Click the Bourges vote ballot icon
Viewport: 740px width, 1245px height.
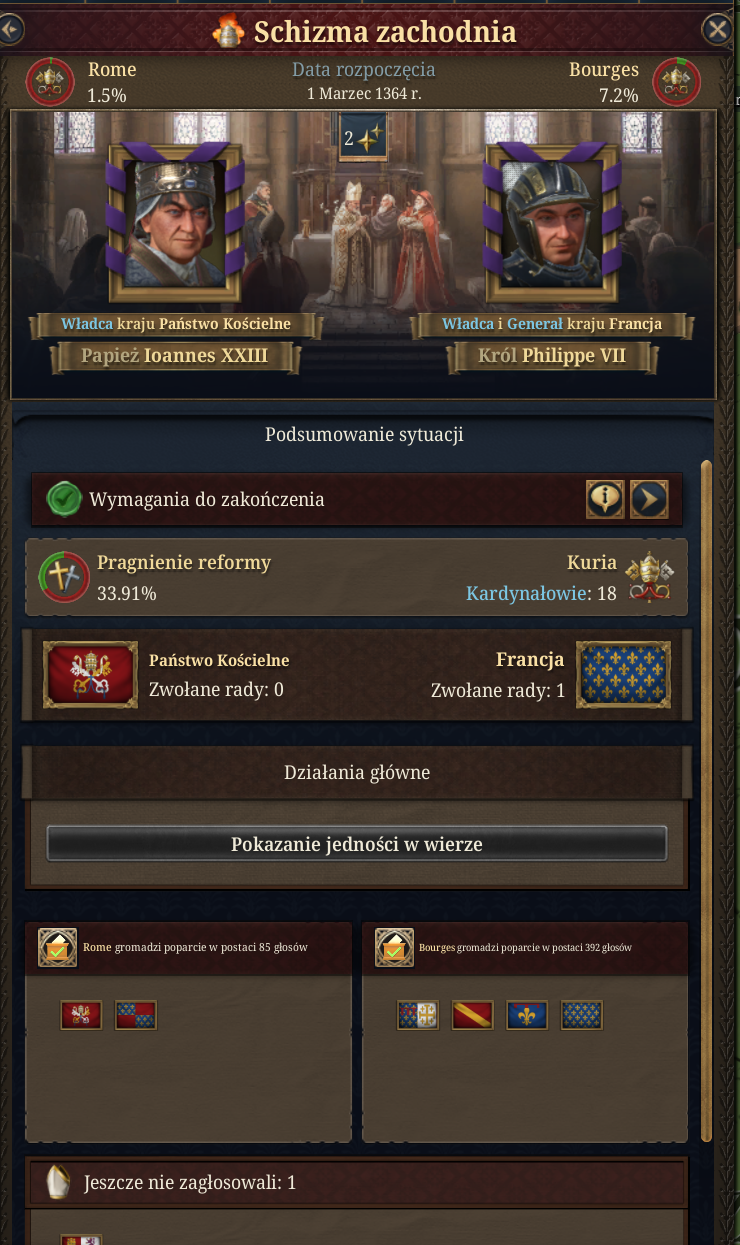[x=394, y=947]
